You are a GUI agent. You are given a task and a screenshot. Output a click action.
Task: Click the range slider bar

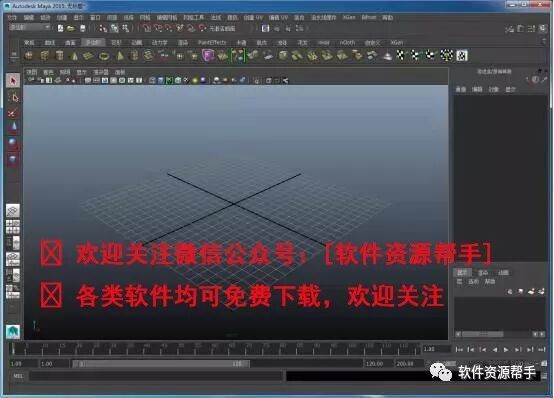[x=161, y=364]
